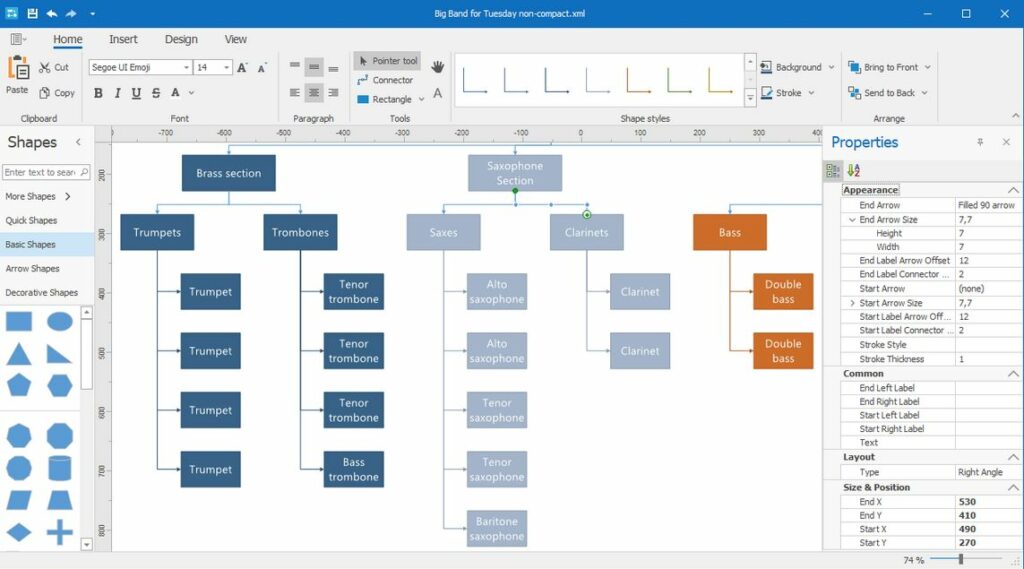
Task: Decrease font size with smaller A icon
Action: click(x=262, y=68)
